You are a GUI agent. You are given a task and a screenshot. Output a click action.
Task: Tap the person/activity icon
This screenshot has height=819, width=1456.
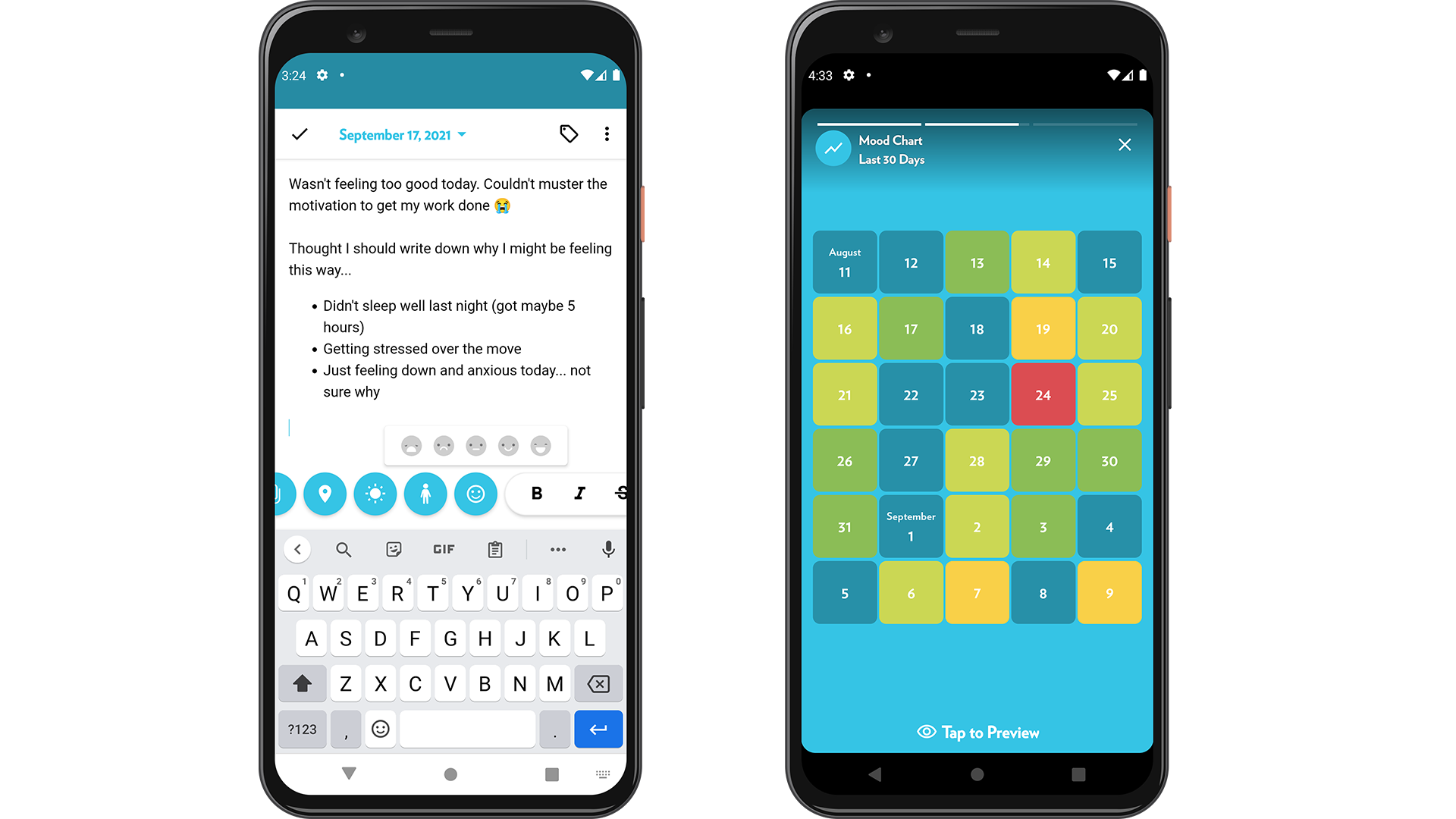coord(425,493)
